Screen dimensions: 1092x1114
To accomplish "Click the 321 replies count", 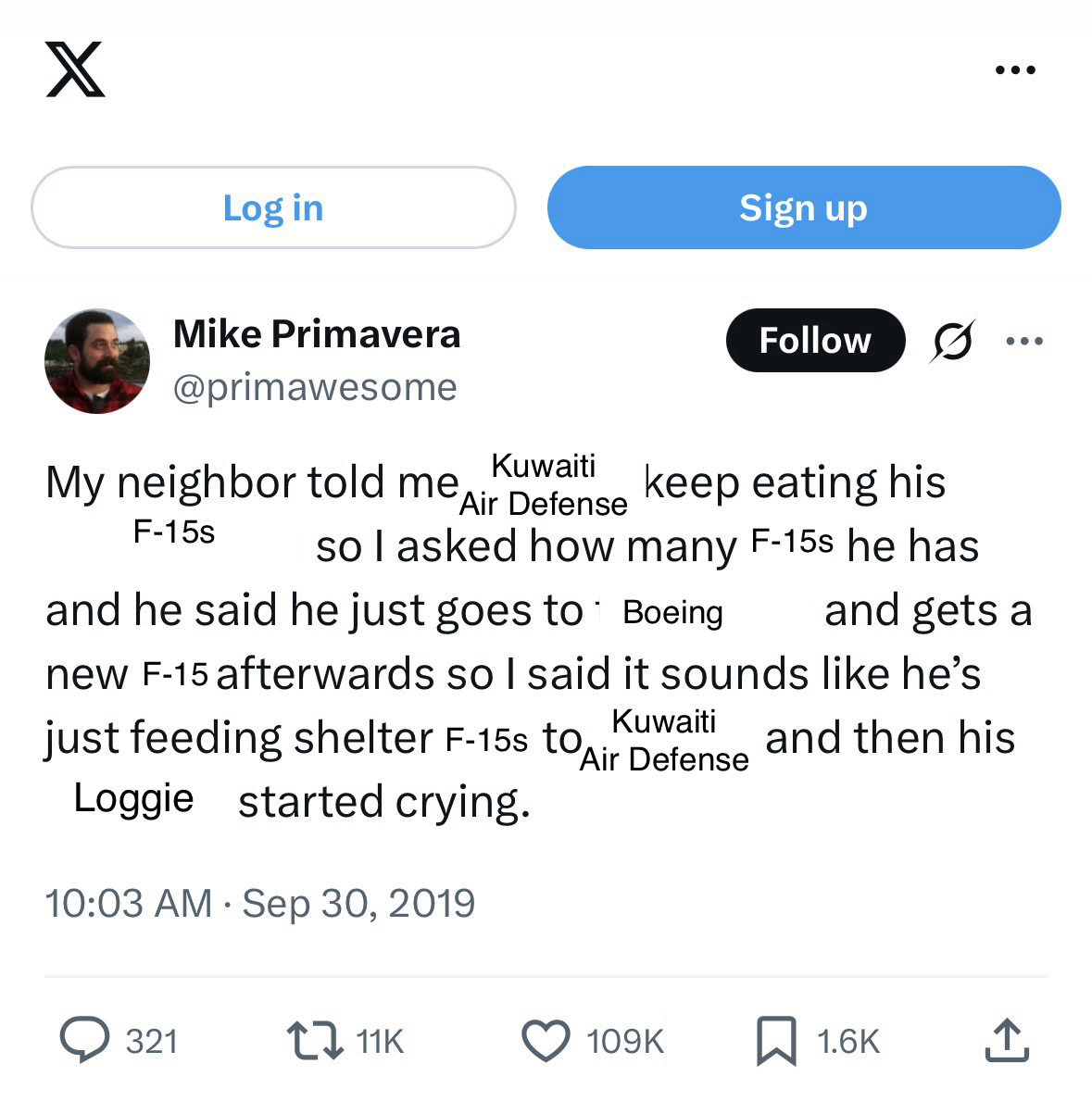I will click(152, 1042).
